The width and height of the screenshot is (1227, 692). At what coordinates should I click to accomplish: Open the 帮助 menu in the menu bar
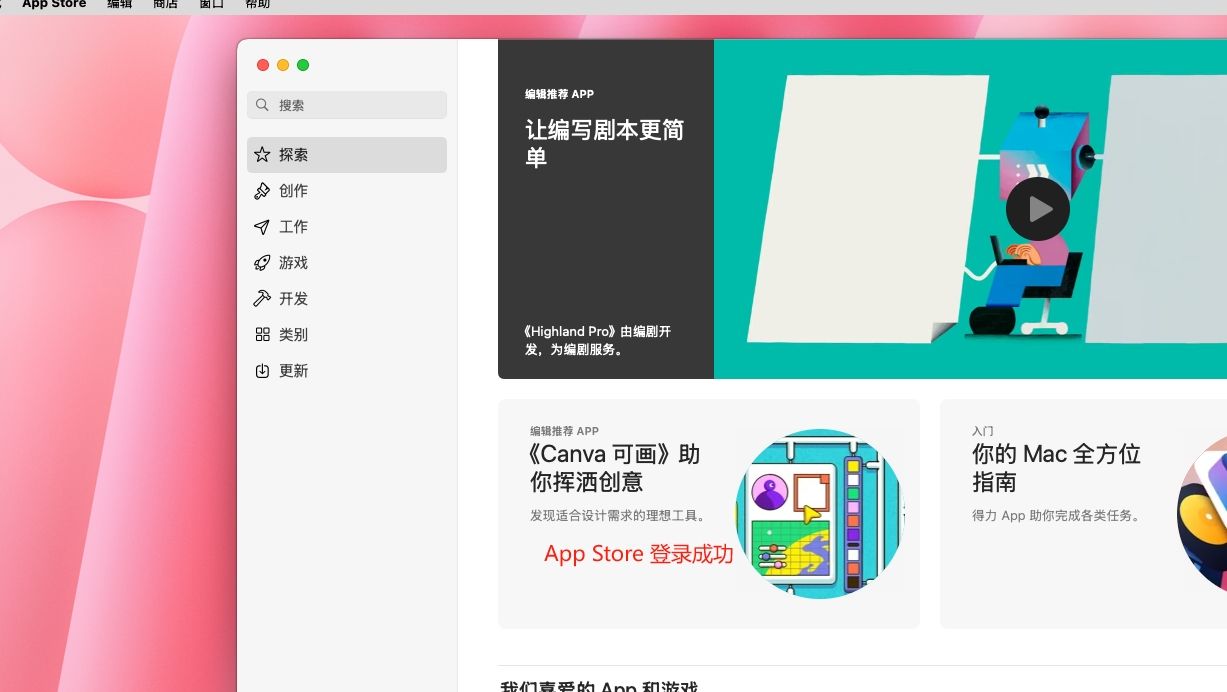[257, 5]
